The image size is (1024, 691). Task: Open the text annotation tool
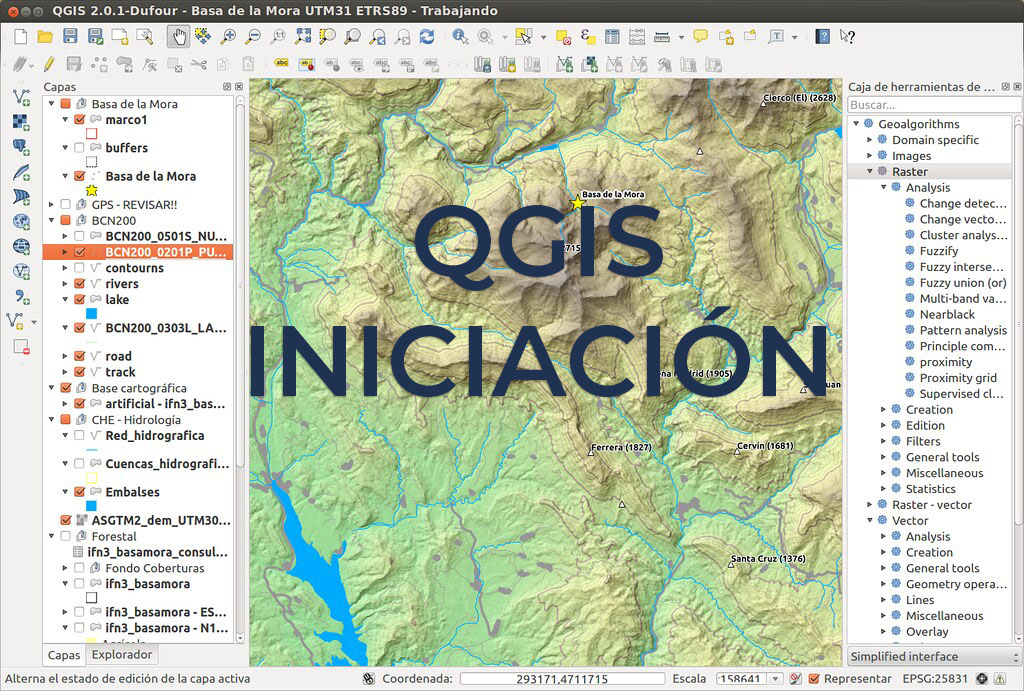click(776, 36)
